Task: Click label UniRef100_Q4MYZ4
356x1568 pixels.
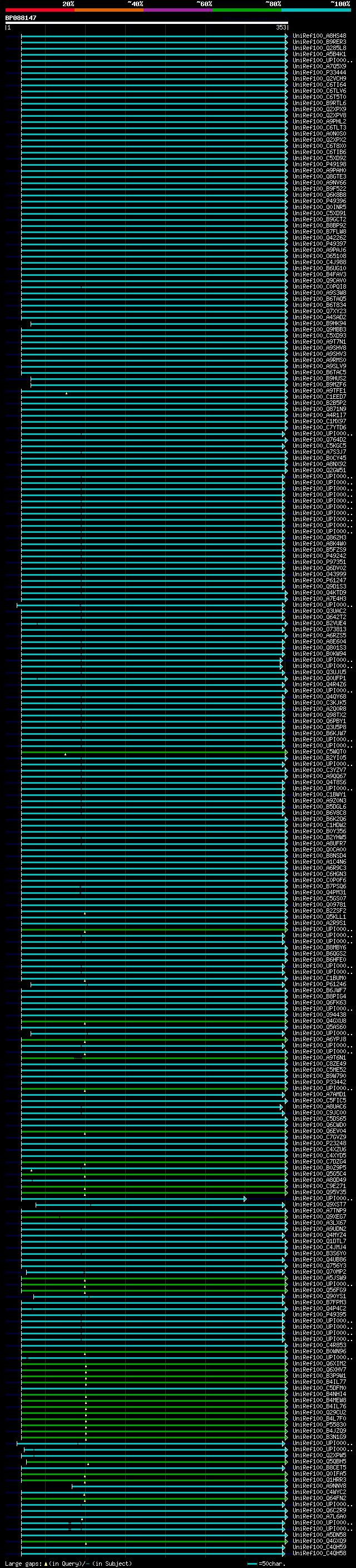Action: tap(319, 1235)
